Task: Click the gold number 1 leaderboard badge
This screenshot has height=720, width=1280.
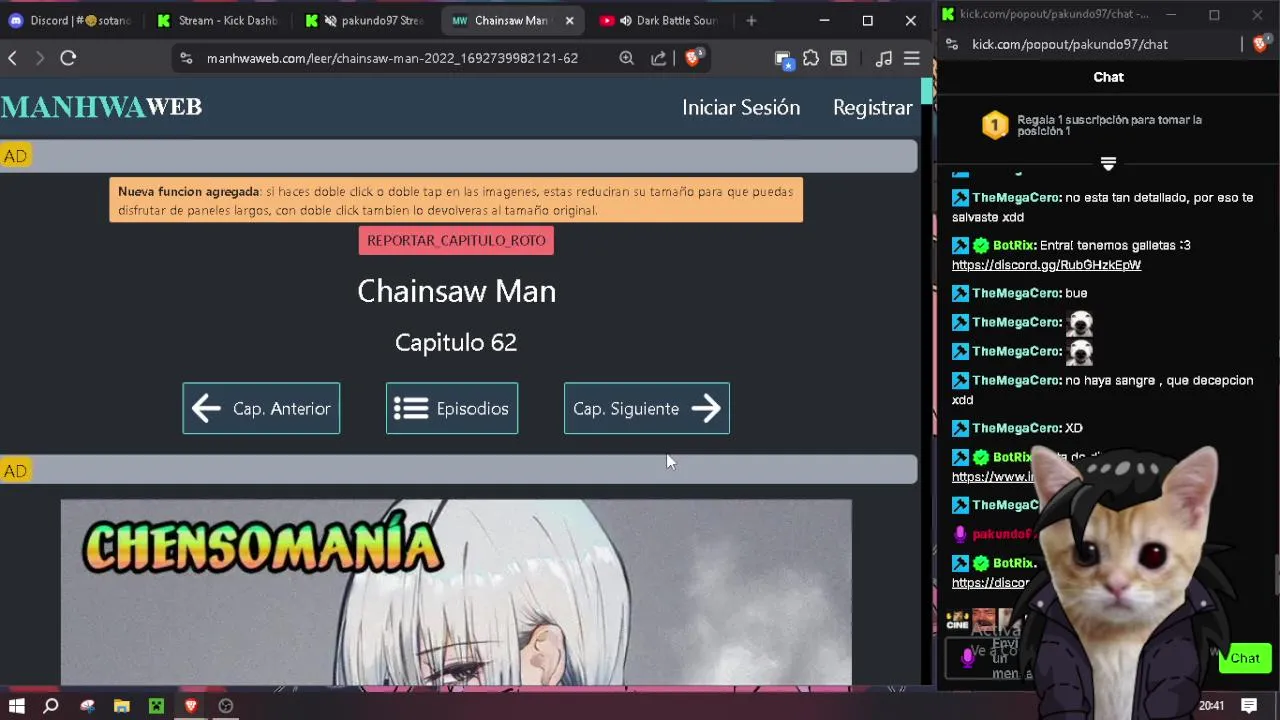Action: tap(995, 125)
